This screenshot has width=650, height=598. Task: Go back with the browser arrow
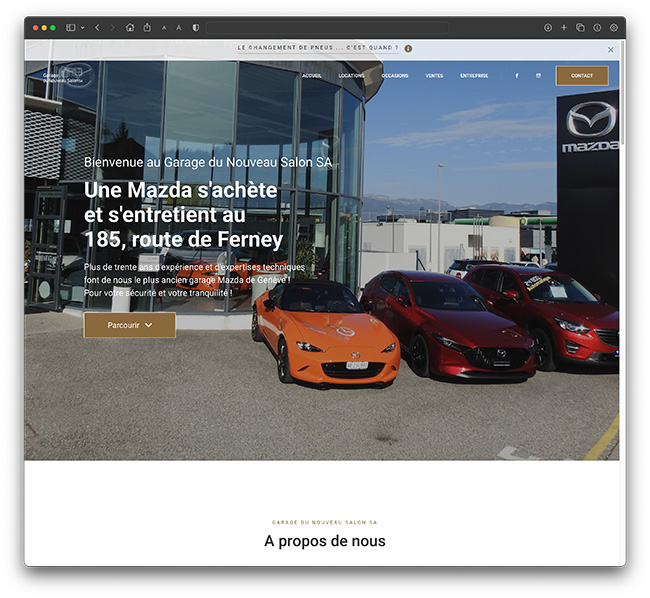[x=97, y=28]
